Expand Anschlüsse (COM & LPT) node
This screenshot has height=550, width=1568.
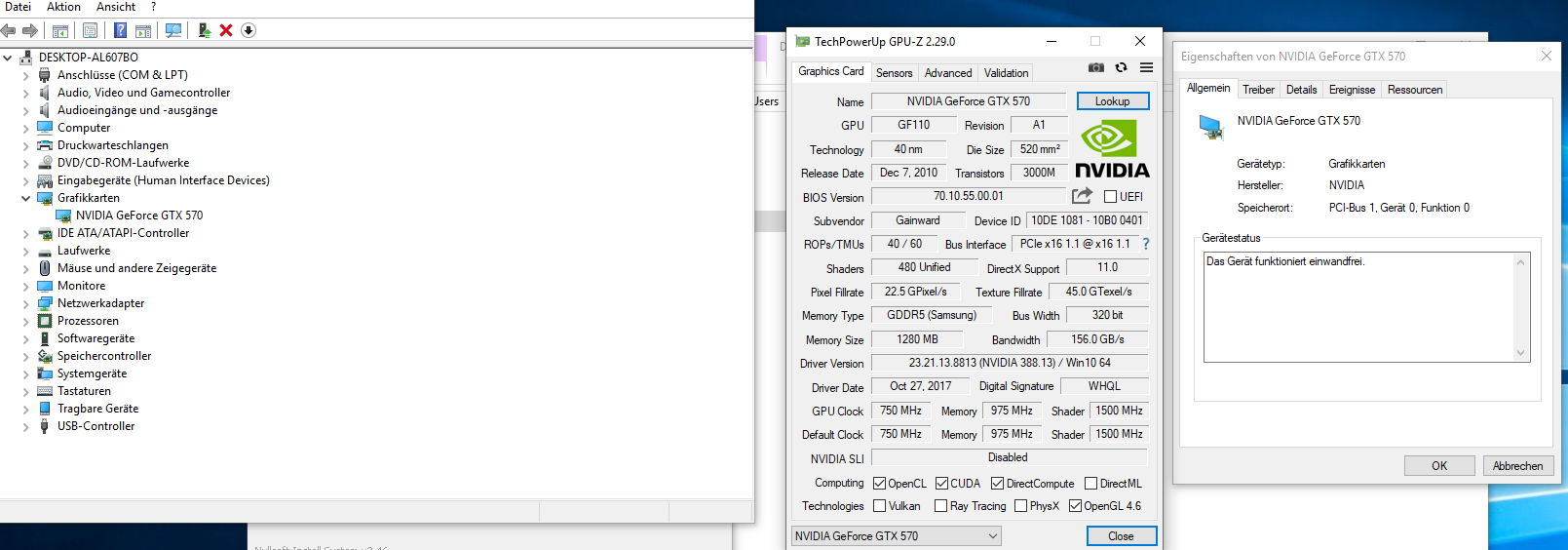pyautogui.click(x=26, y=75)
